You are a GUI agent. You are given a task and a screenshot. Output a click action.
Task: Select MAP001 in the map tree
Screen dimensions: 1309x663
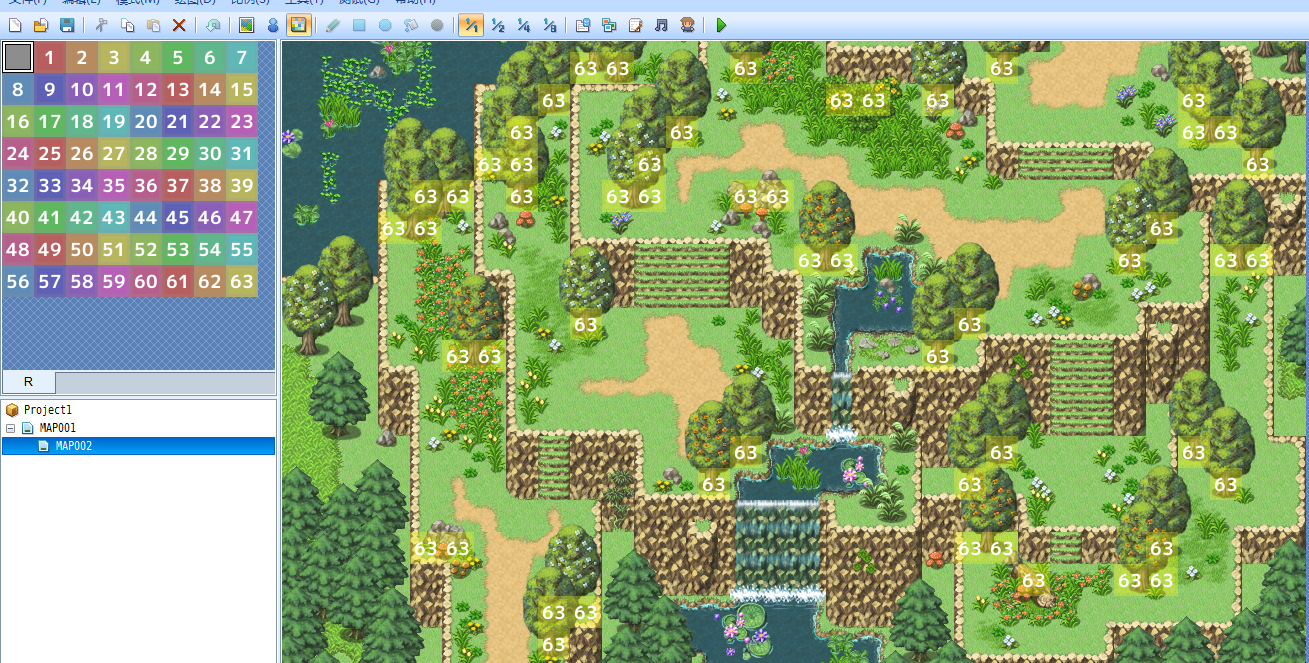click(58, 428)
